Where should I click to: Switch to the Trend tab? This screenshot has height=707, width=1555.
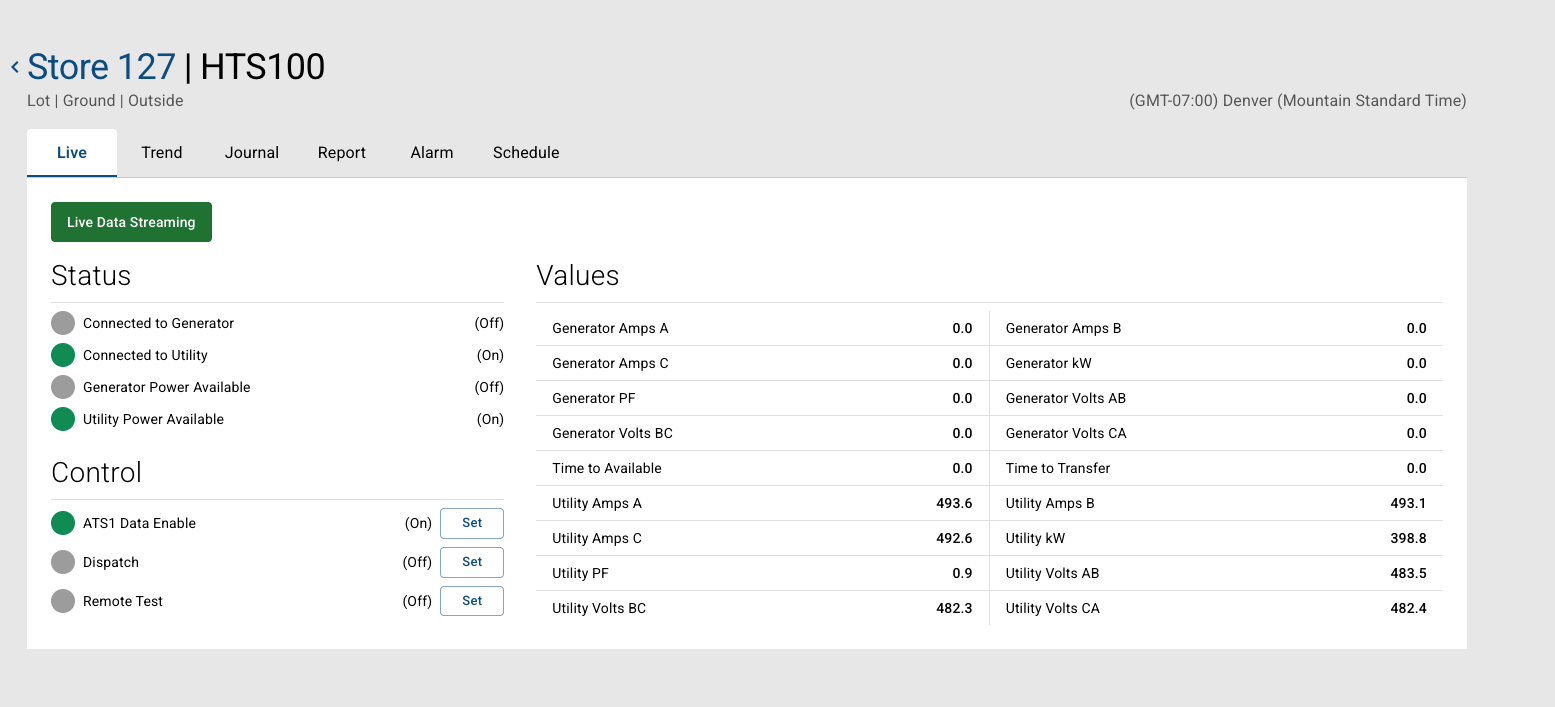[162, 153]
